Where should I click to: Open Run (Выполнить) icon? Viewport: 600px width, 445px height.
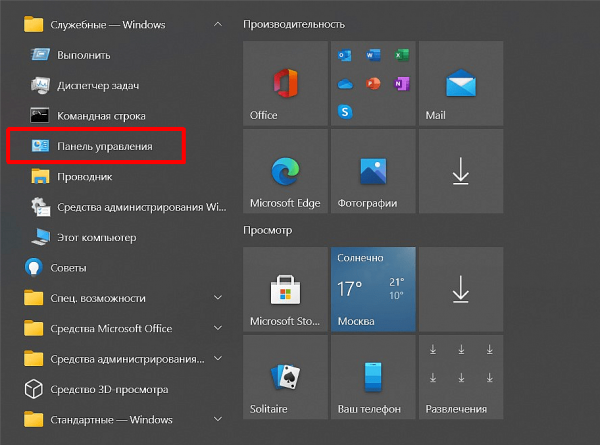[x=40, y=55]
